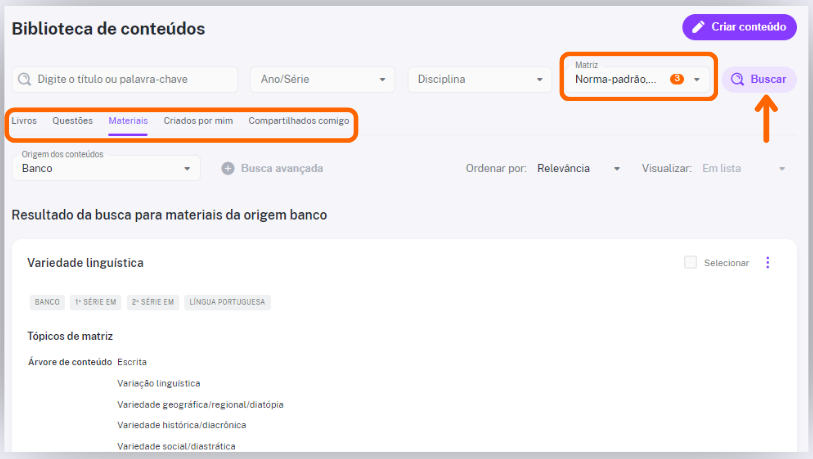Click the Resultado da busca heading
Image resolution: width=813 pixels, height=459 pixels.
pos(169,215)
